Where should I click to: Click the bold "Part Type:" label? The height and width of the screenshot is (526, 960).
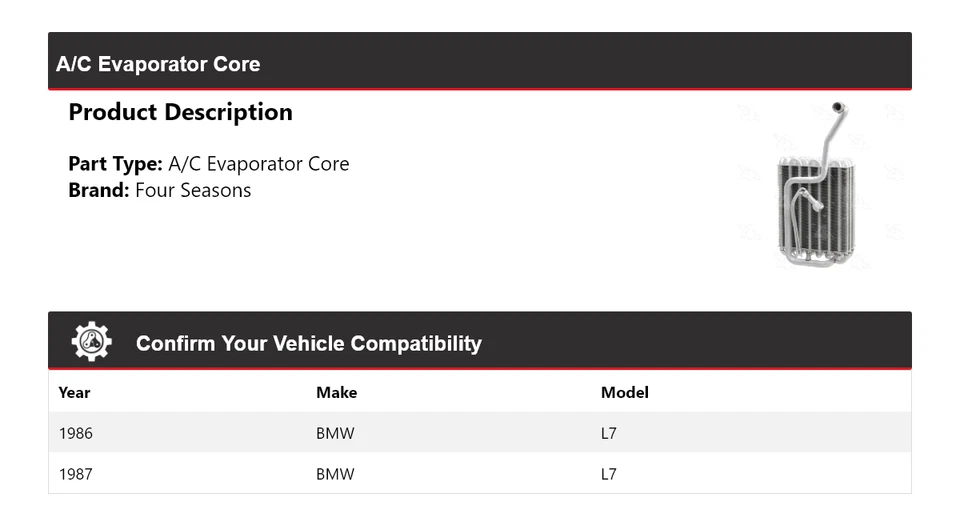coord(115,164)
